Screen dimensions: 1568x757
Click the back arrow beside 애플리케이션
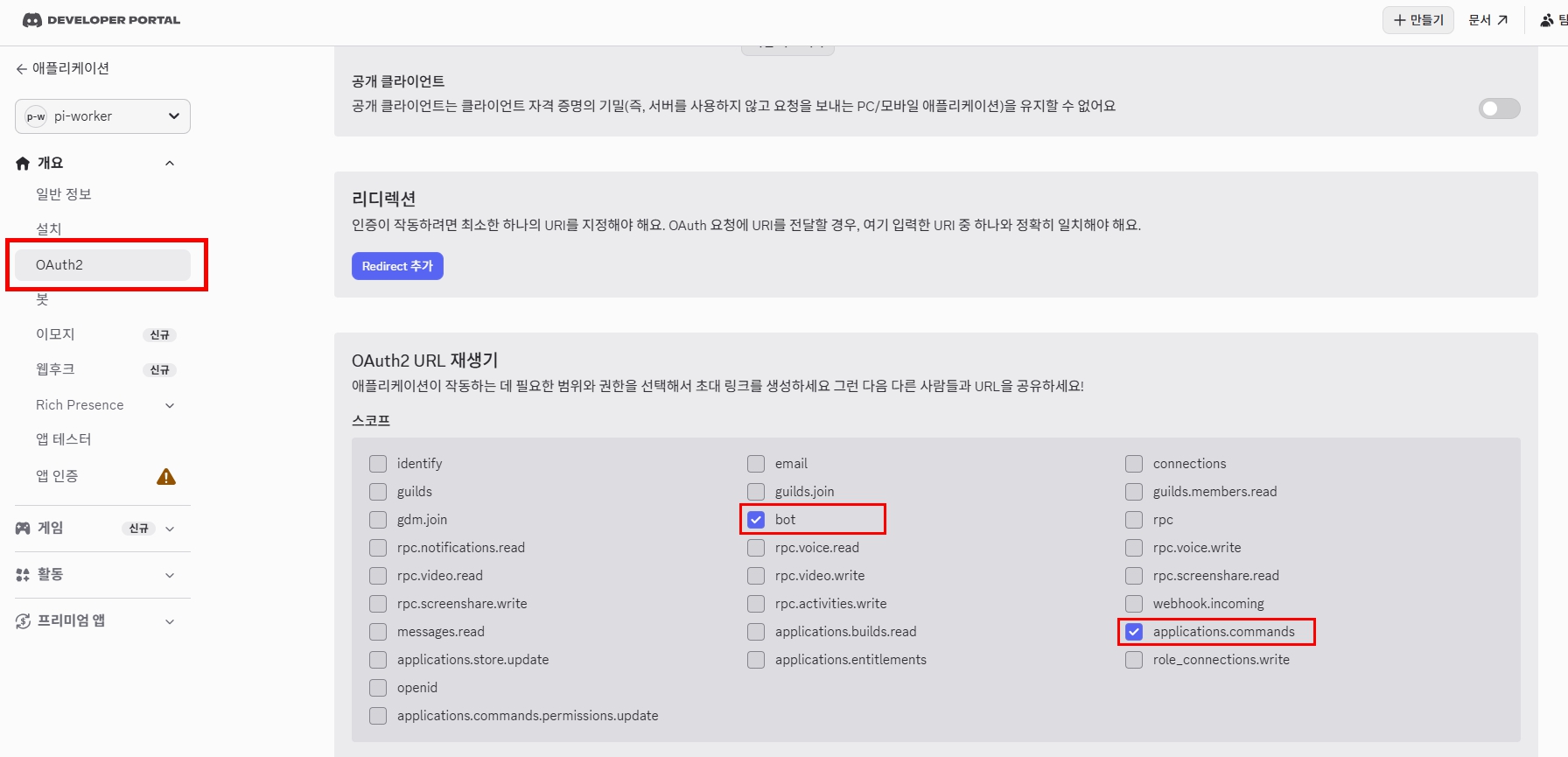[21, 69]
